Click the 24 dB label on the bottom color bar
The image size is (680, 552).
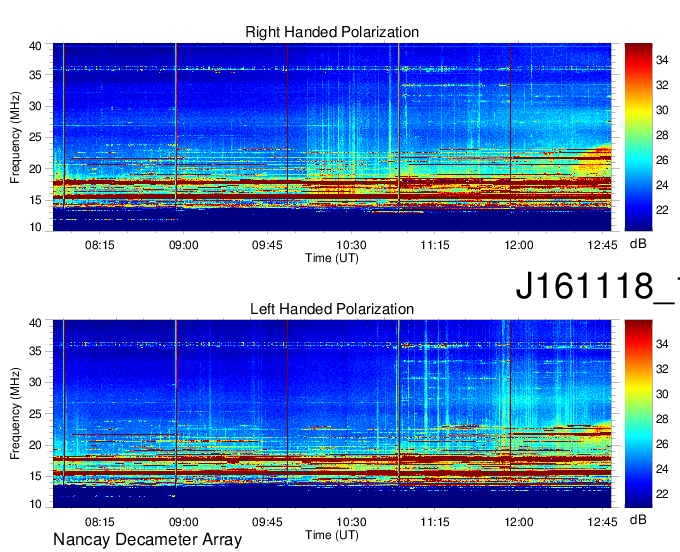click(x=662, y=469)
